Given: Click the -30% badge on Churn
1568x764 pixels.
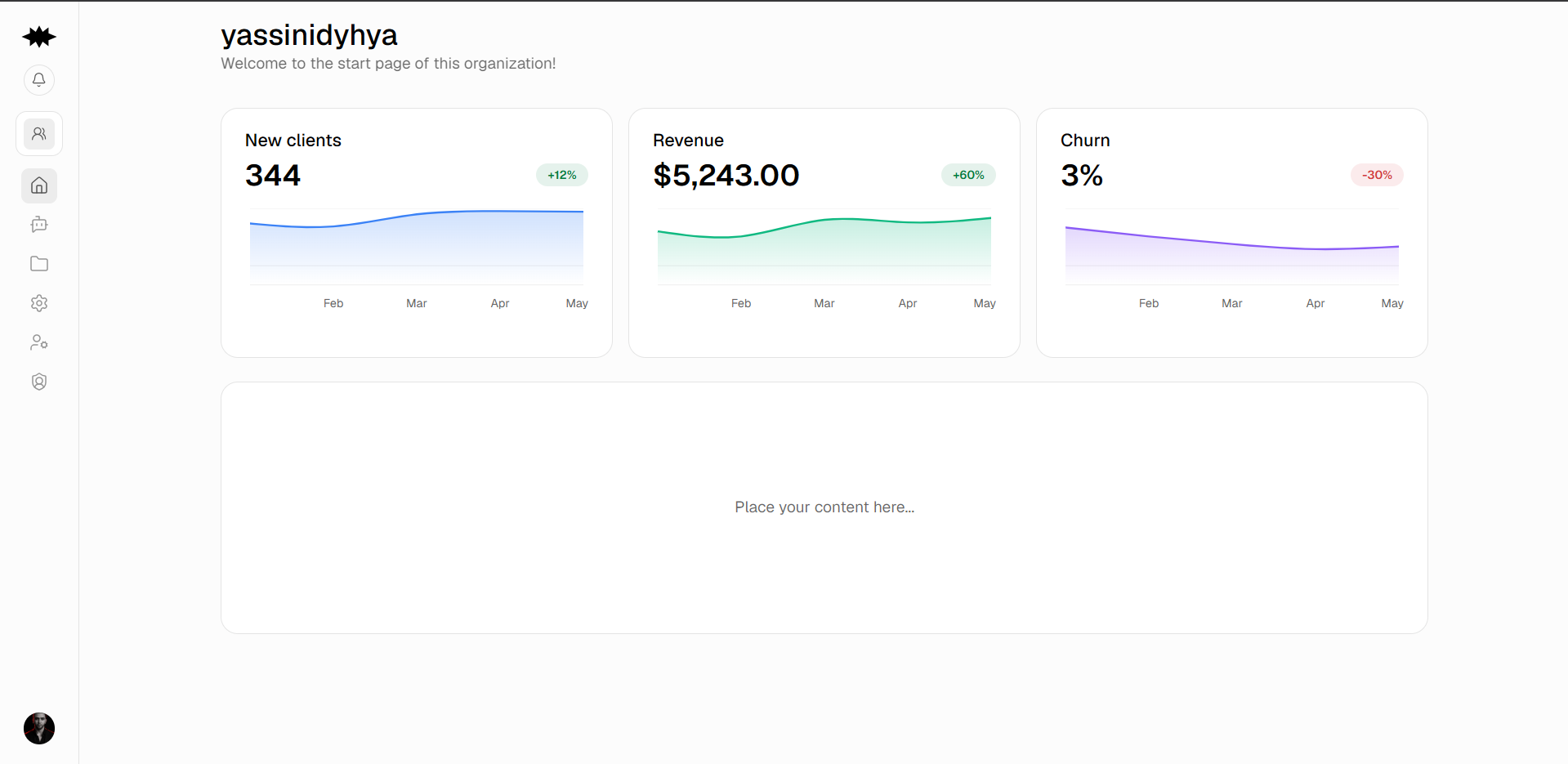Looking at the screenshot, I should point(1377,175).
